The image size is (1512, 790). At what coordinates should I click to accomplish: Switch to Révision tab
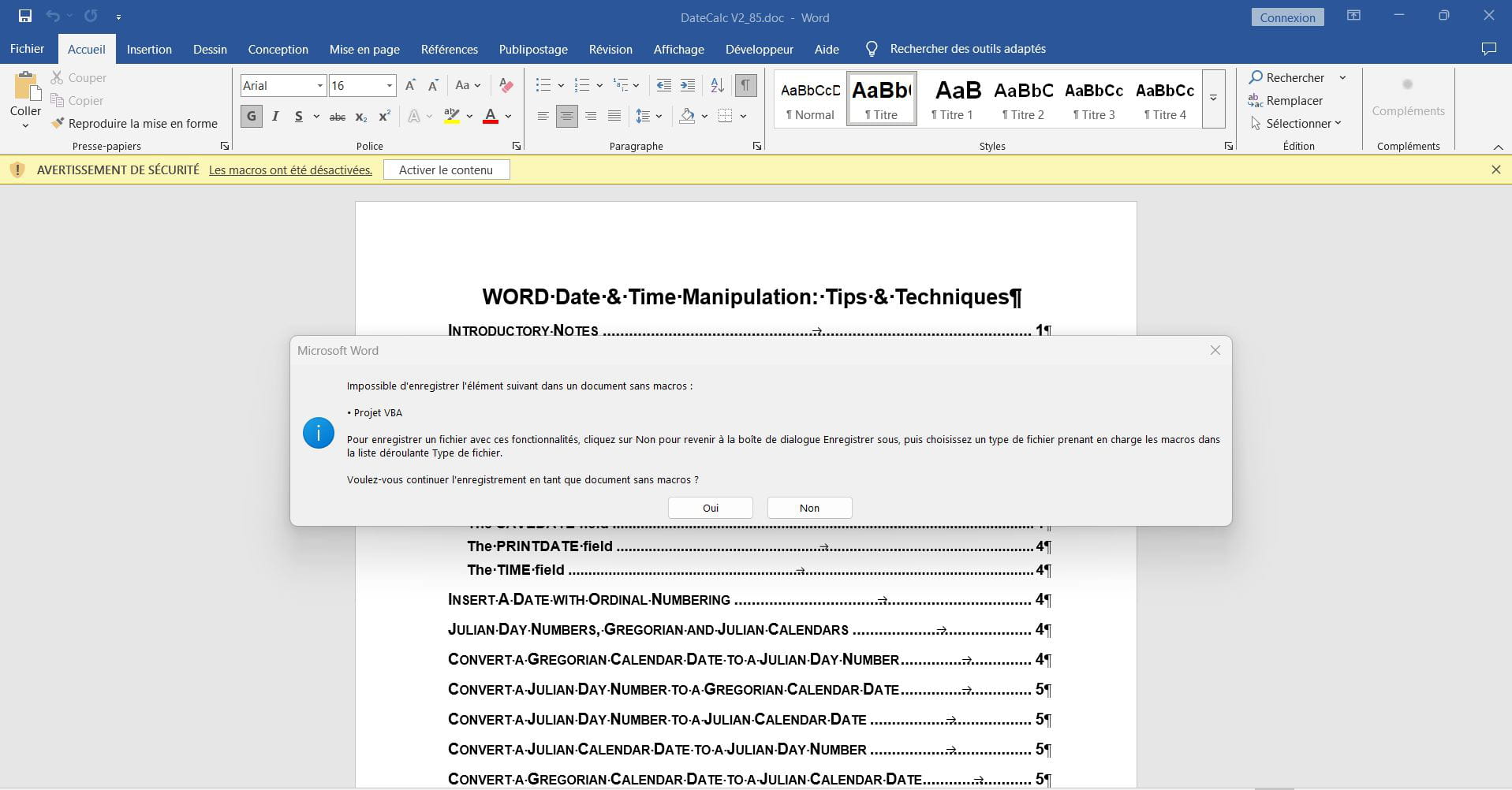click(x=610, y=49)
